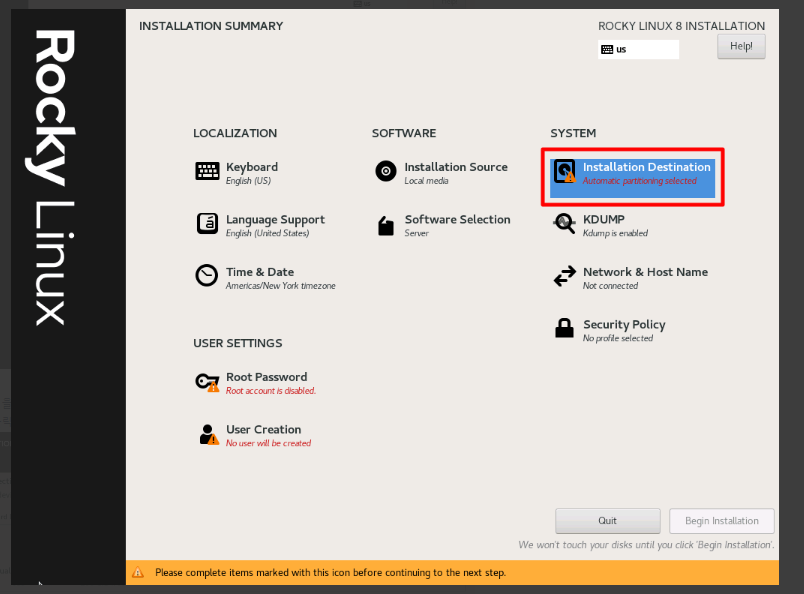Open KDUMP settings label

click(x=604, y=220)
